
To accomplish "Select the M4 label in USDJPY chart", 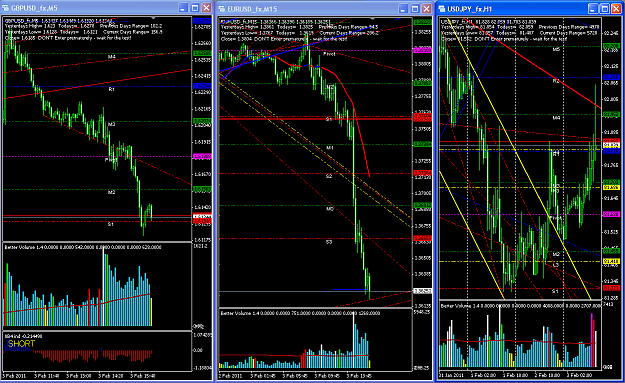I will [556, 118].
